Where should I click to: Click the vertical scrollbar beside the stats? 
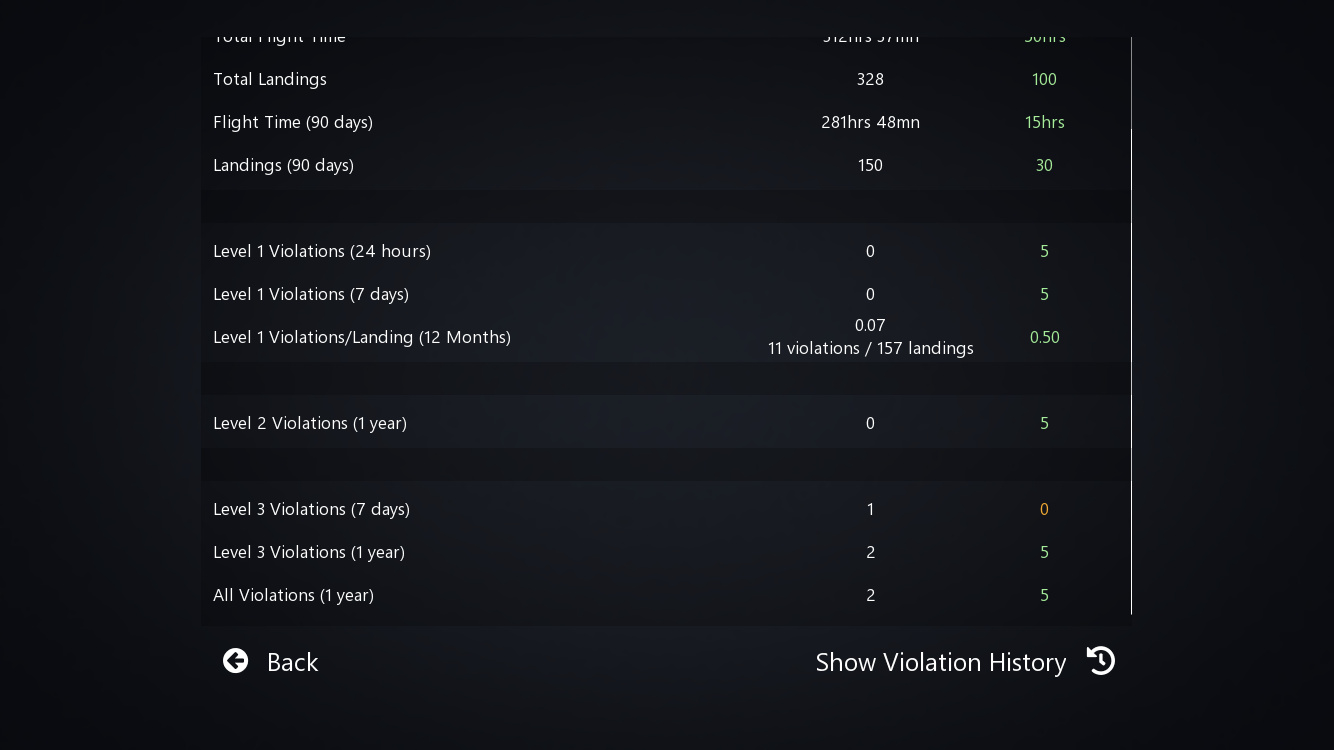pyautogui.click(x=1131, y=370)
